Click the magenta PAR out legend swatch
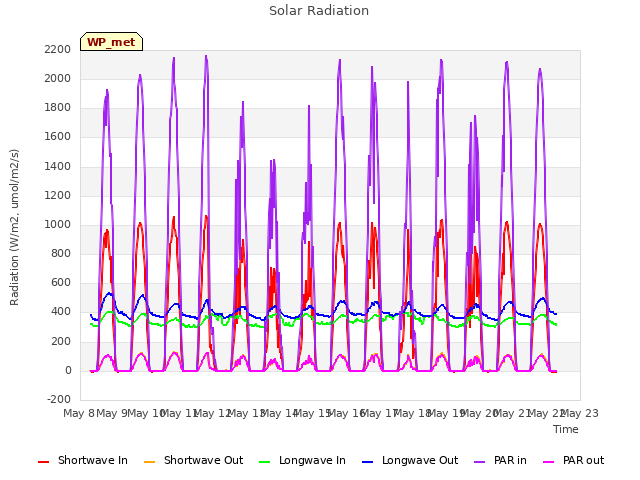Image resolution: width=640 pixels, height=480 pixels. tap(549, 462)
